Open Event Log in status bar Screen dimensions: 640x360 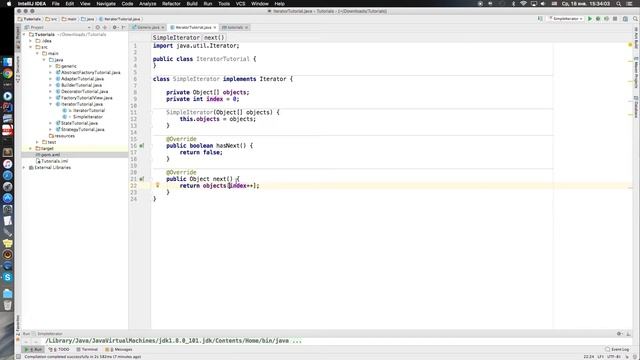click(x=617, y=349)
